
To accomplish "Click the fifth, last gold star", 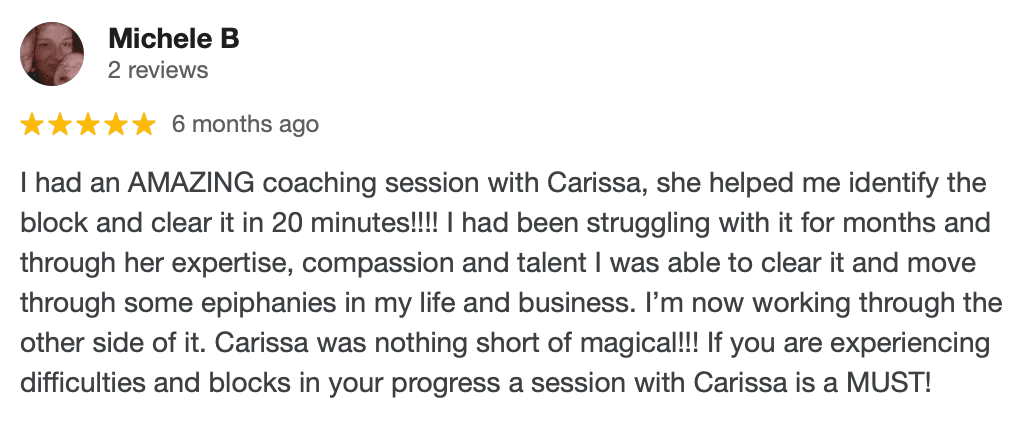I will (144, 125).
